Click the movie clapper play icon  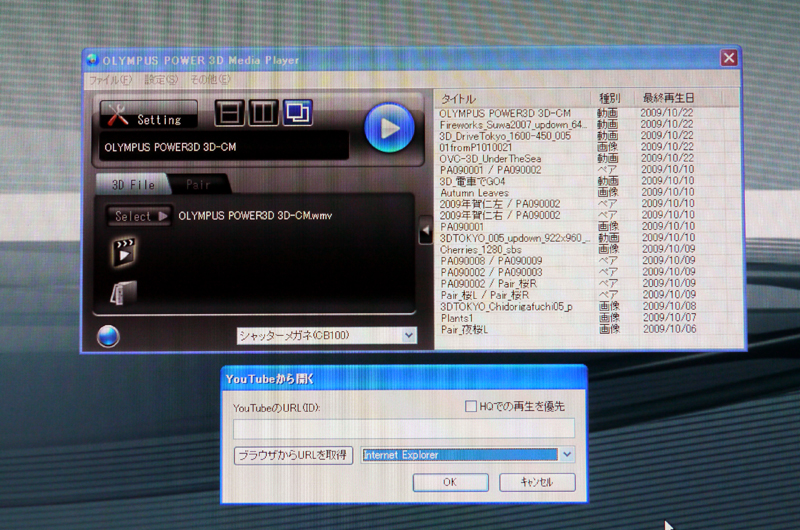point(124,251)
